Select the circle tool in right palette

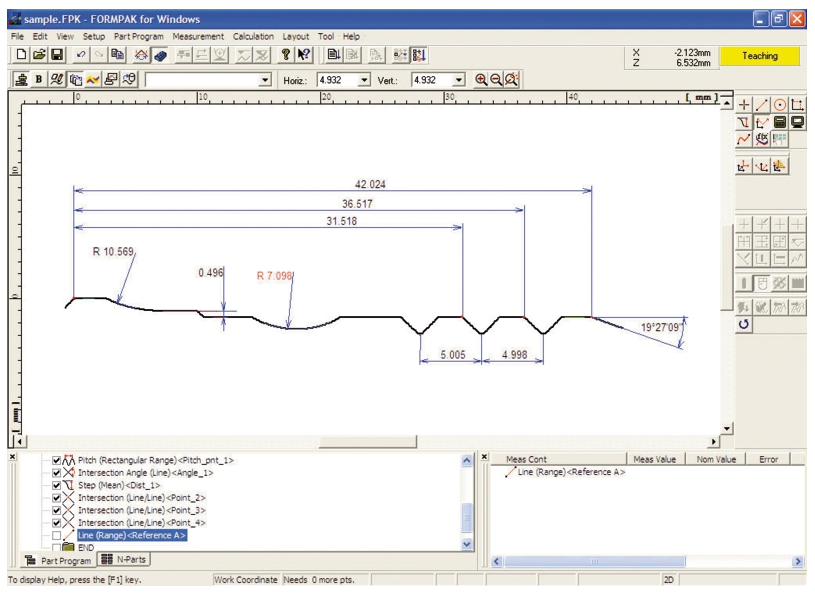pos(779,105)
